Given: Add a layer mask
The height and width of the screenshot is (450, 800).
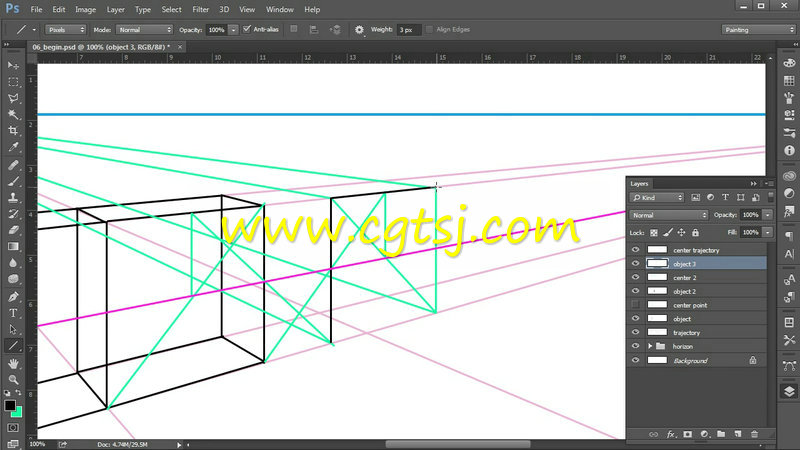Looking at the screenshot, I should 688,434.
